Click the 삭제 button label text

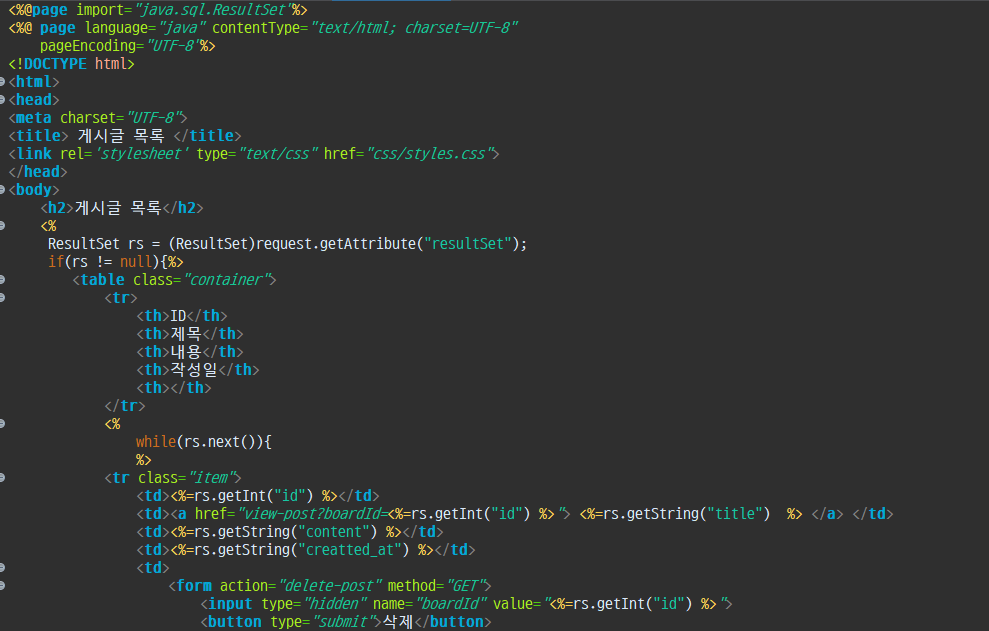[398, 622]
